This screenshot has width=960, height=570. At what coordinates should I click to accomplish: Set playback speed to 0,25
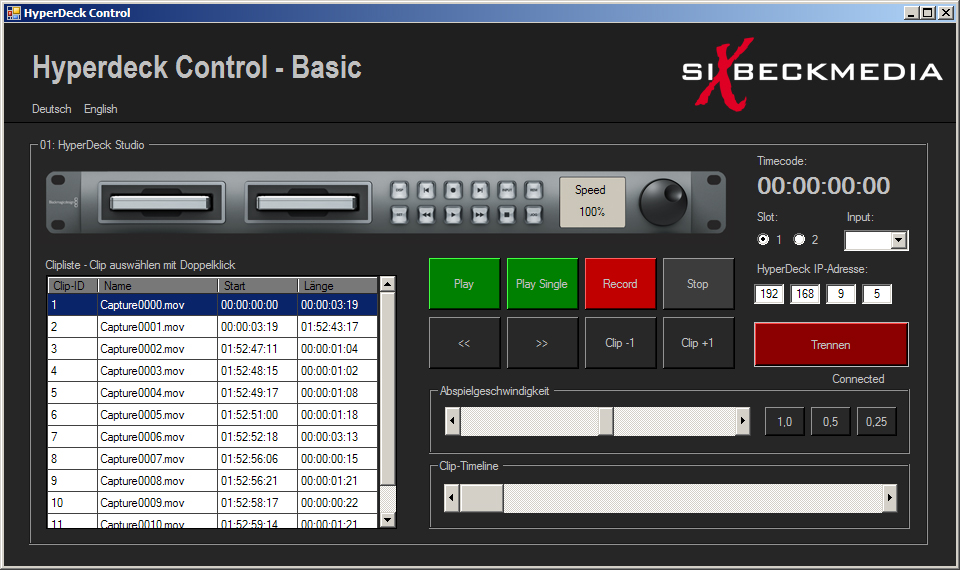(x=876, y=421)
